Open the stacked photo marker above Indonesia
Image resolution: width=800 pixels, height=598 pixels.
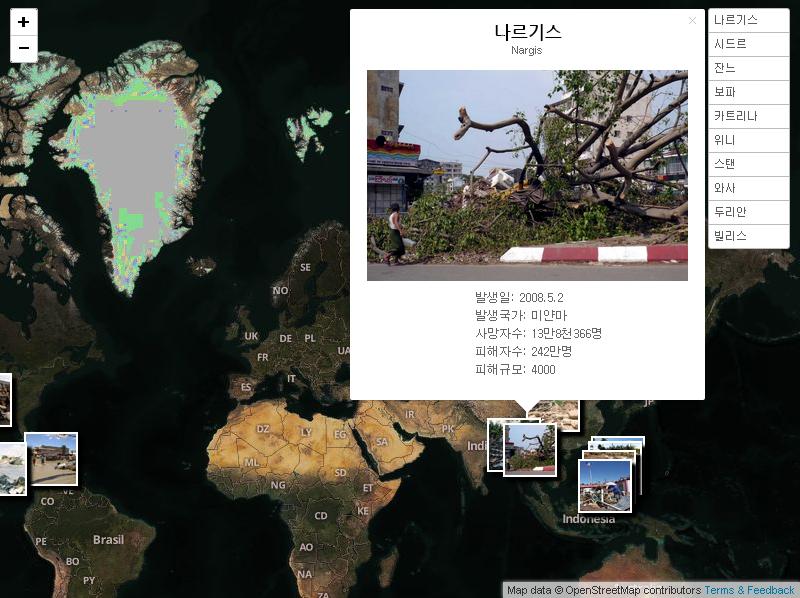[605, 485]
